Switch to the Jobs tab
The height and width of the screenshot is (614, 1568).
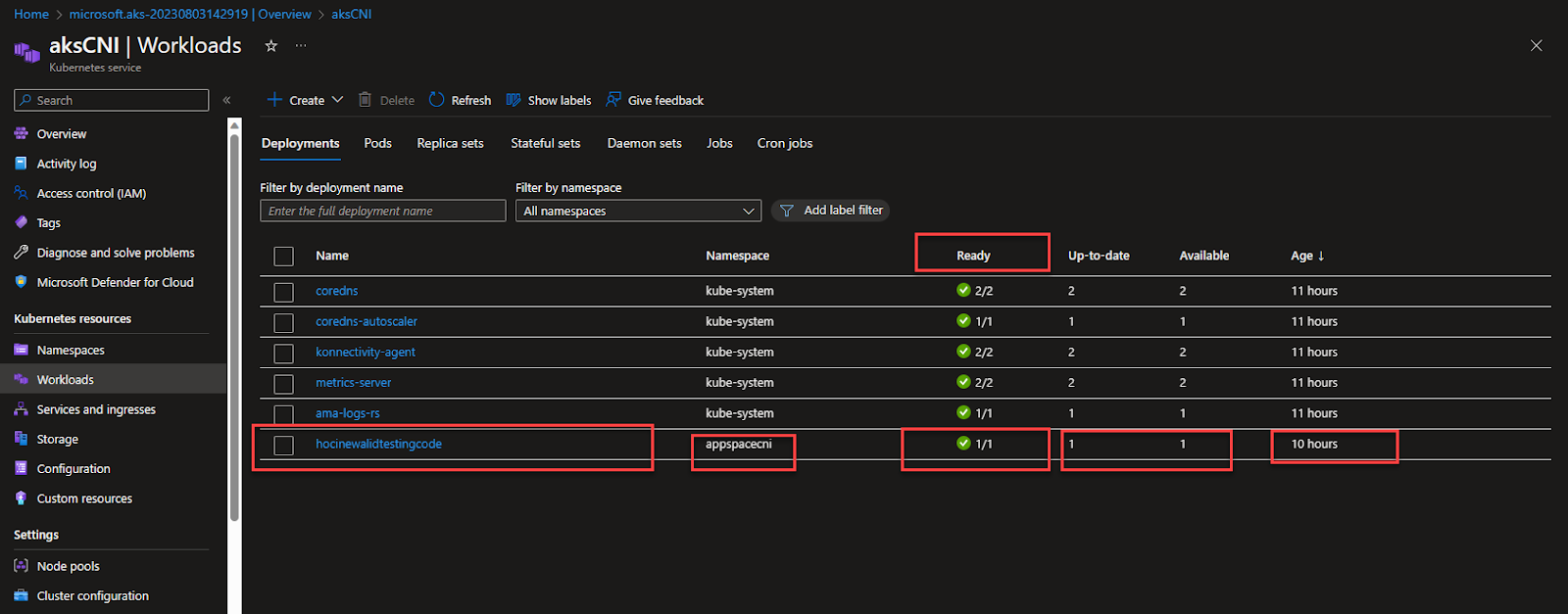719,143
